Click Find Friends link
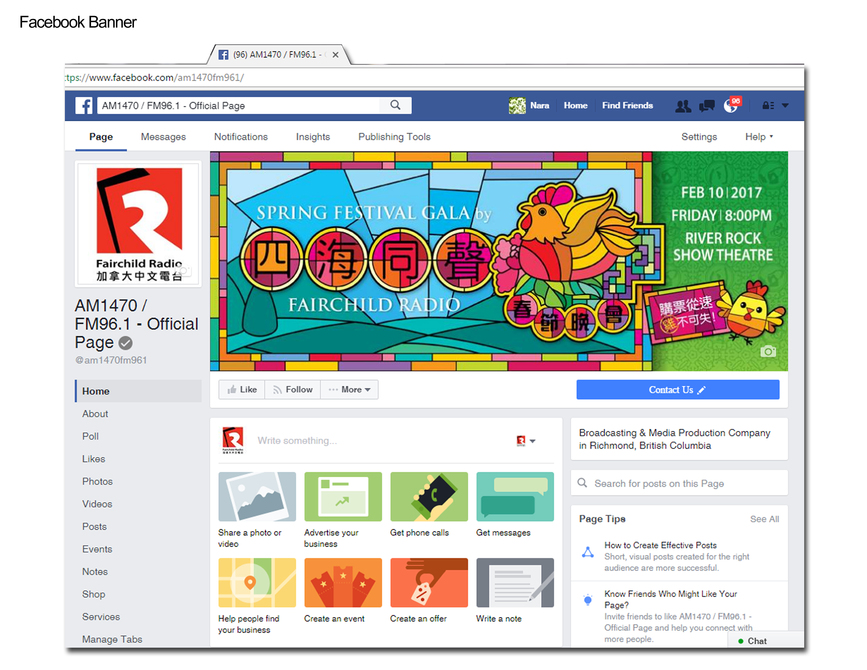 (x=628, y=105)
